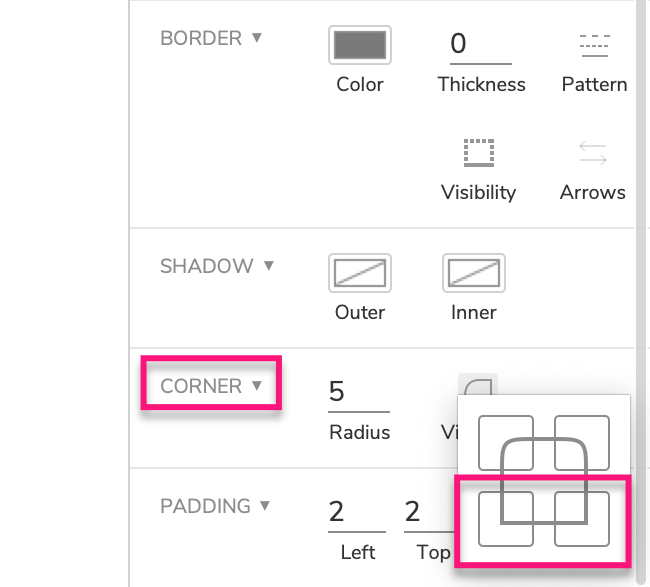Open the border arrows option

593,154
